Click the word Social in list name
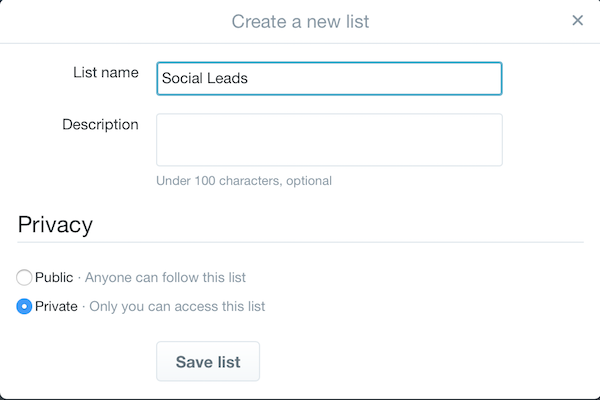 [x=182, y=79]
